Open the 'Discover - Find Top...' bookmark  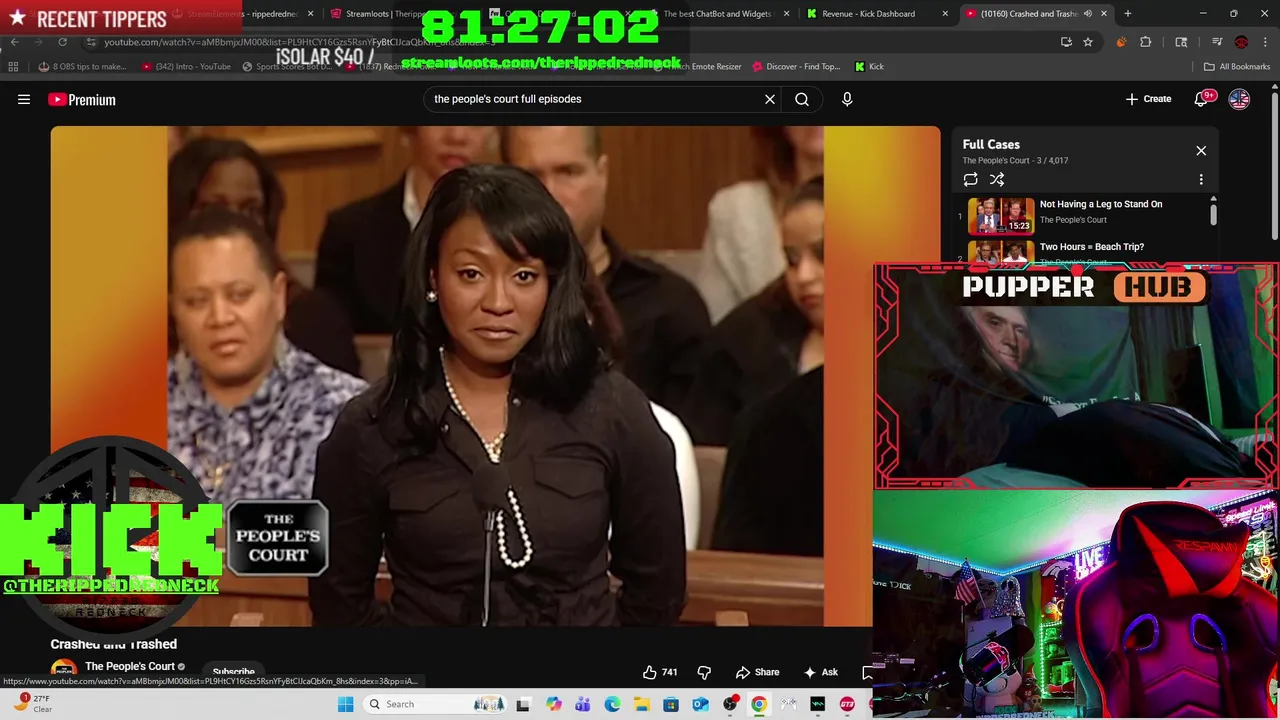[x=796, y=67]
